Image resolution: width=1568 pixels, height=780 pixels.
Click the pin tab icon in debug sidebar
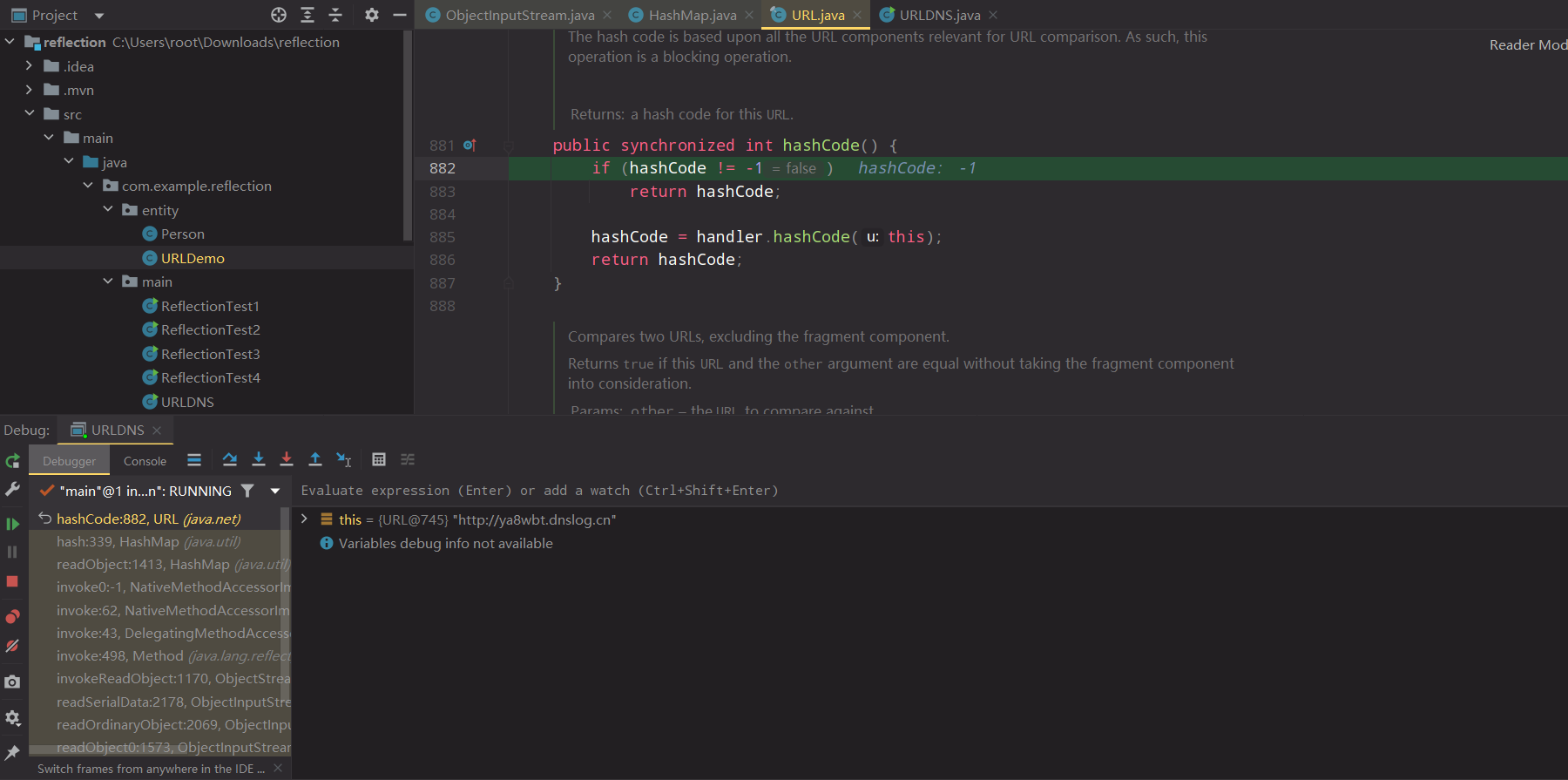(12, 752)
